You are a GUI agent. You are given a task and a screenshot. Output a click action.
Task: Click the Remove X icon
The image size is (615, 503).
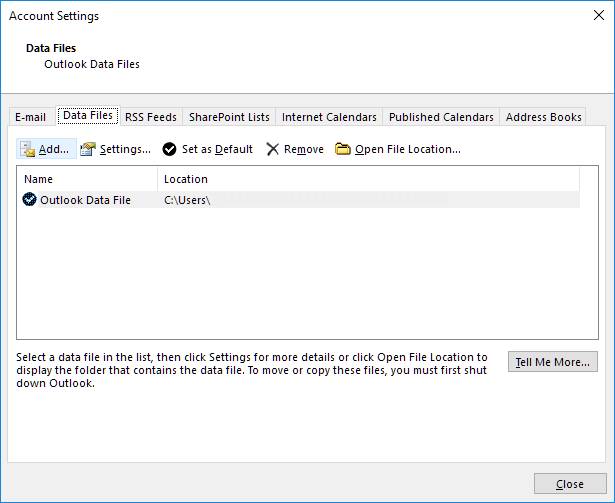272,149
